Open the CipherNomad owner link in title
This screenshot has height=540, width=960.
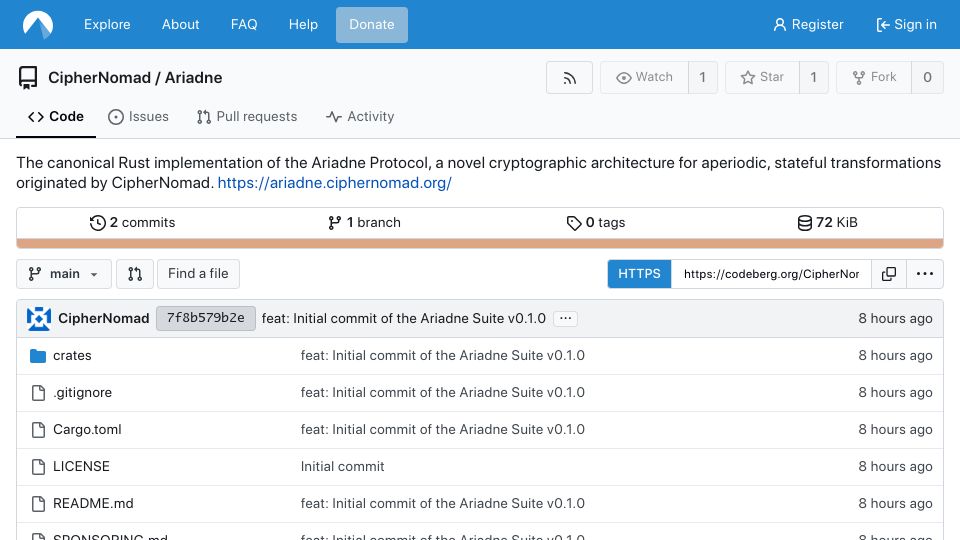point(99,78)
